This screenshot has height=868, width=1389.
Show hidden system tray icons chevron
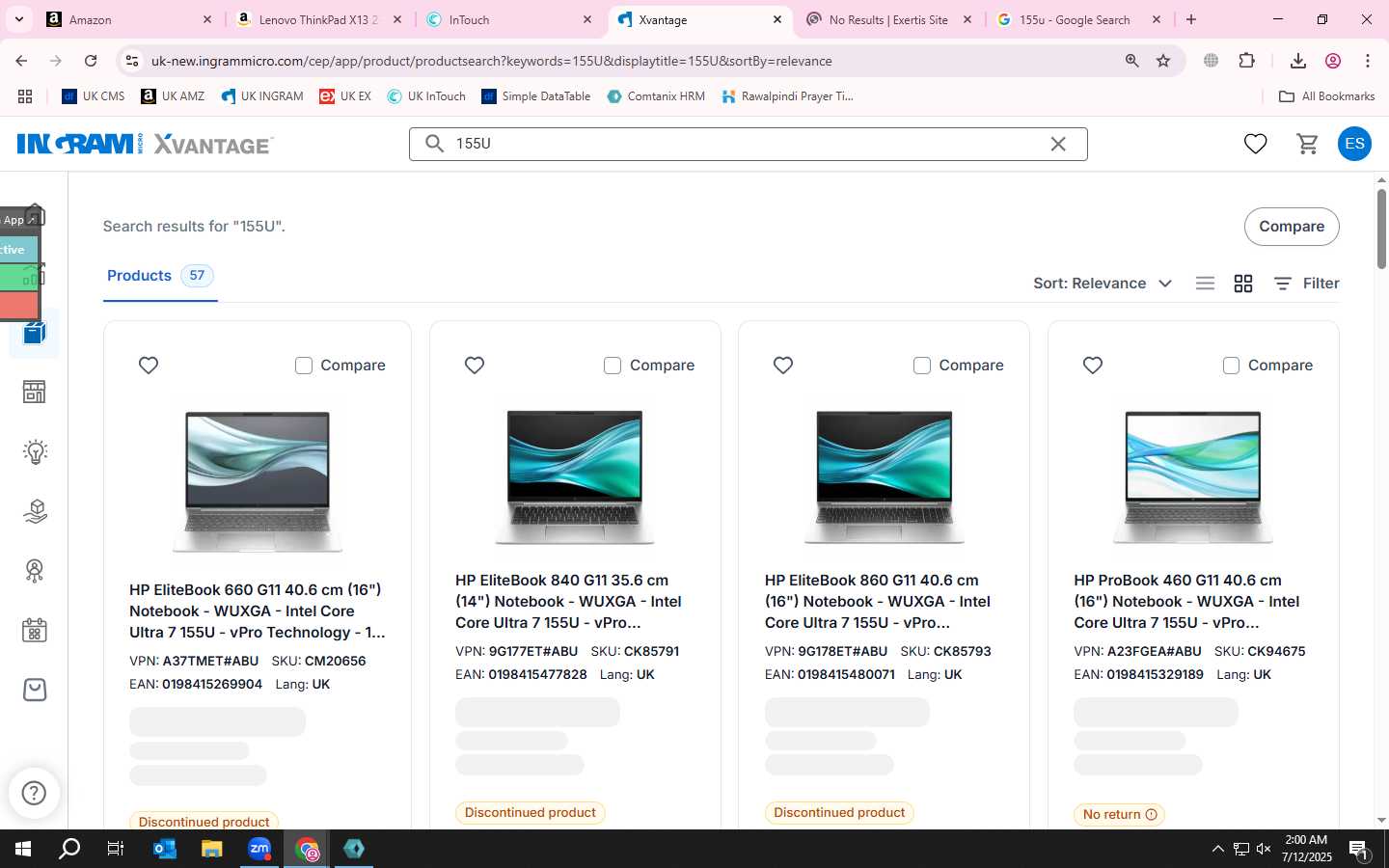[1217, 849]
